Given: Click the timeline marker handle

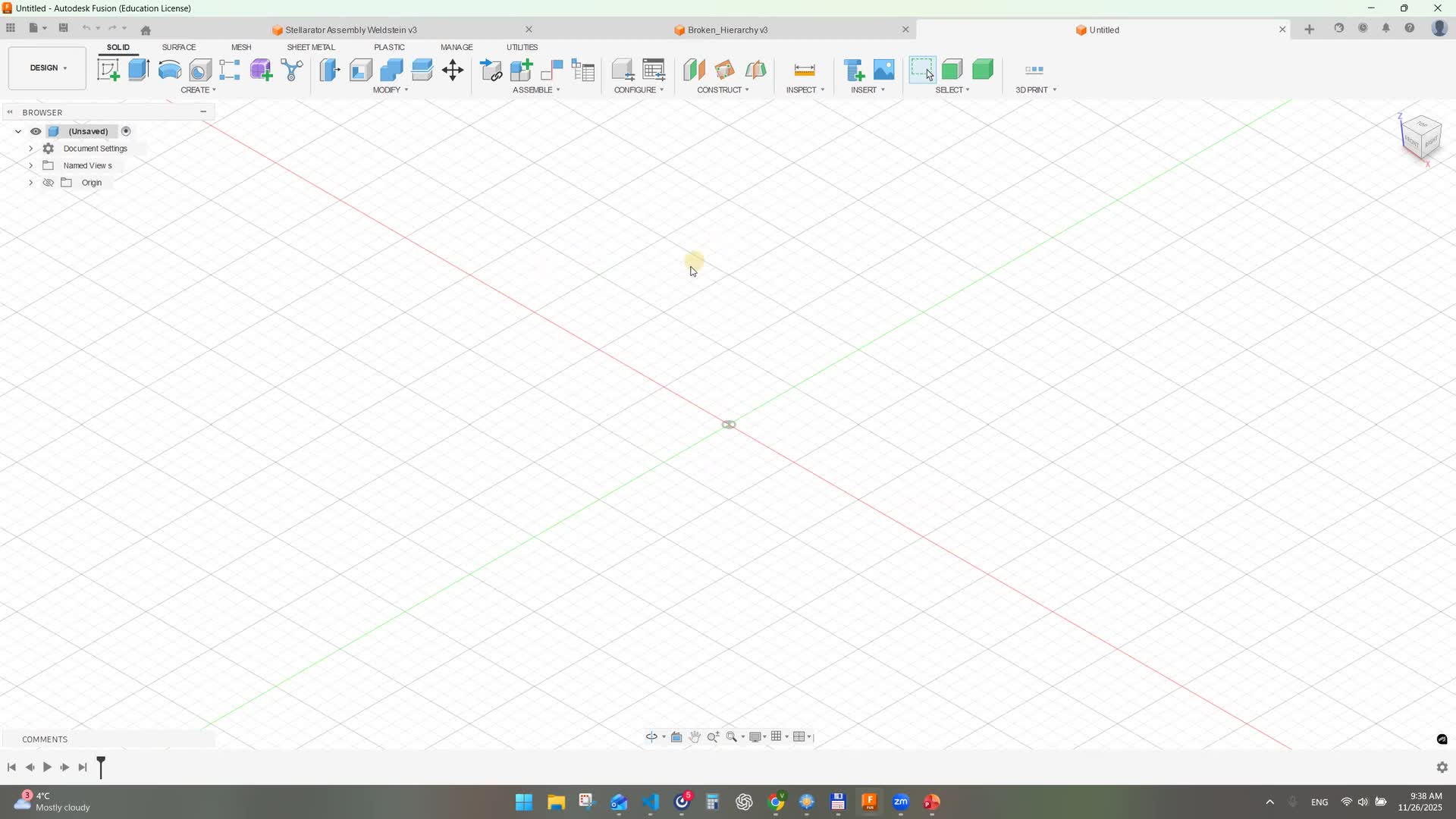Looking at the screenshot, I should [x=101, y=767].
